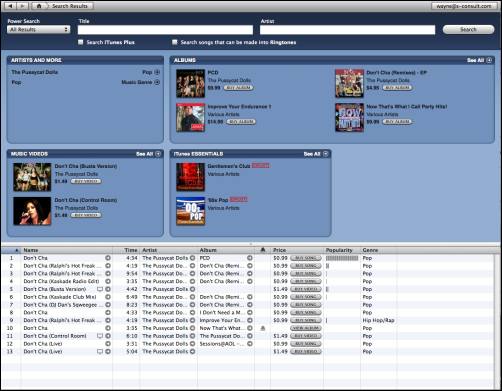This screenshot has height=391, width=502.
Task: Click the album arrow in row 9 Improve Your En...
Action: (250, 320)
